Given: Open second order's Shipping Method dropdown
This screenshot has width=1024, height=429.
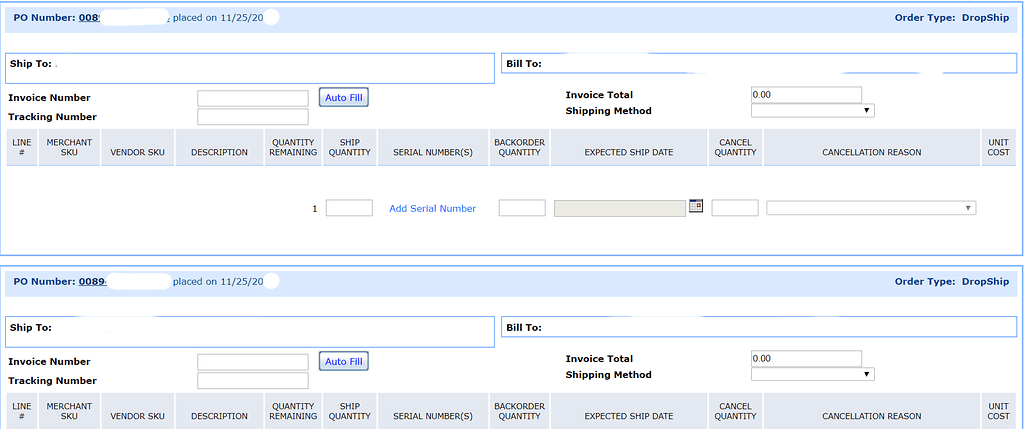Looking at the screenshot, I should [x=812, y=374].
